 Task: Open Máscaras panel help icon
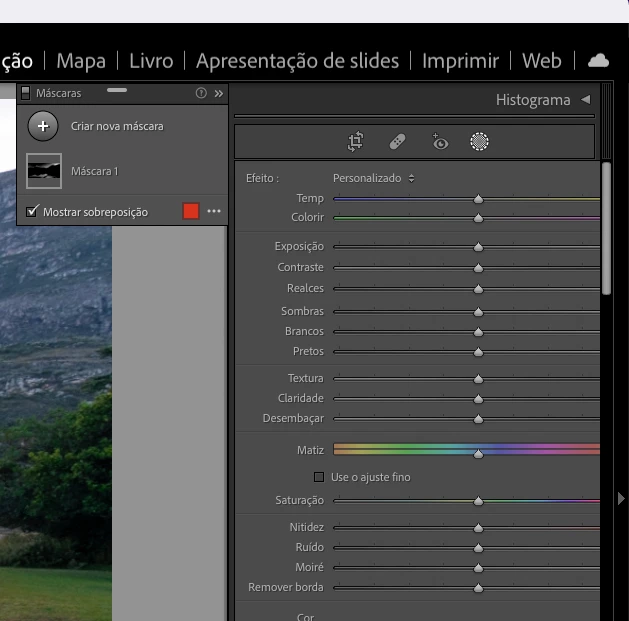[x=201, y=93]
